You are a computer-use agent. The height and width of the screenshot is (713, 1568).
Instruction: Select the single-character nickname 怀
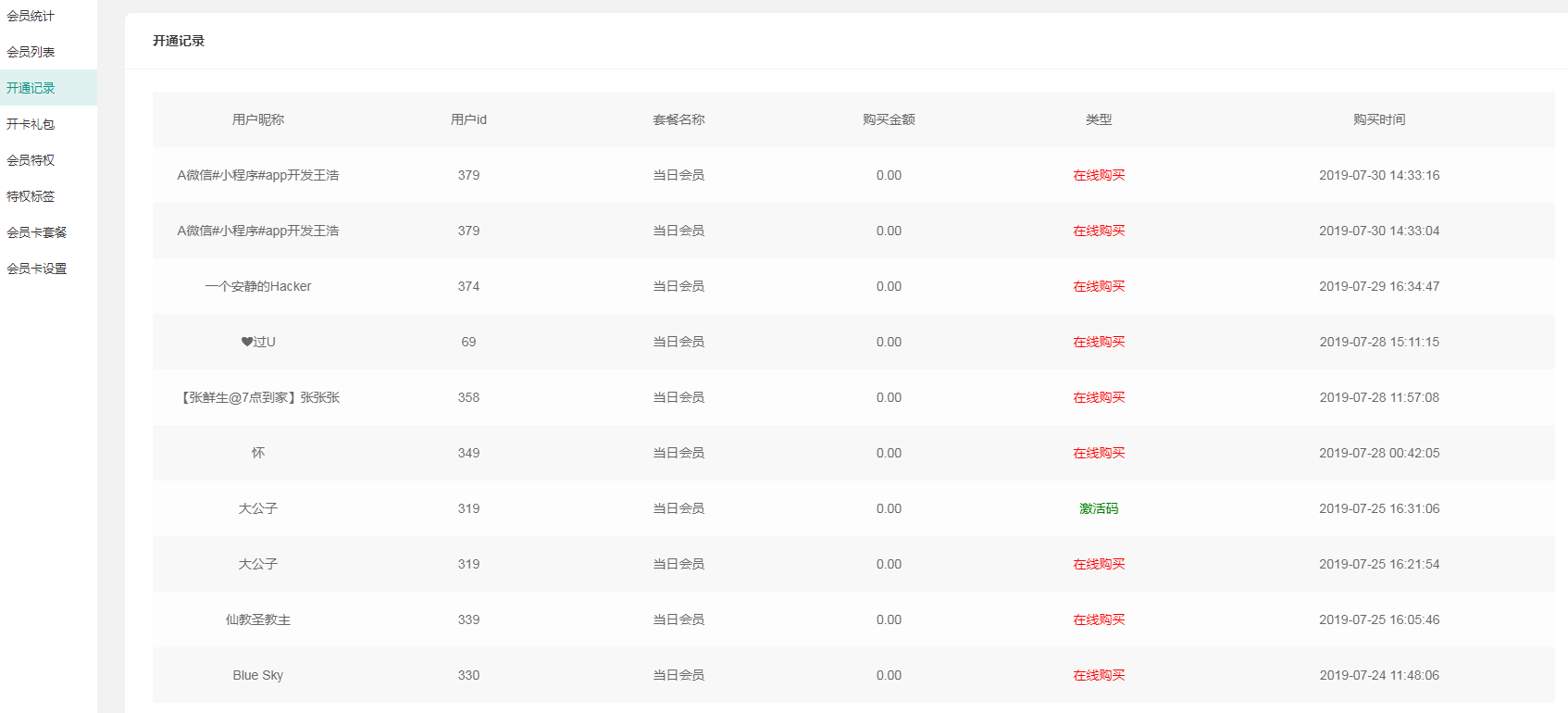(258, 453)
